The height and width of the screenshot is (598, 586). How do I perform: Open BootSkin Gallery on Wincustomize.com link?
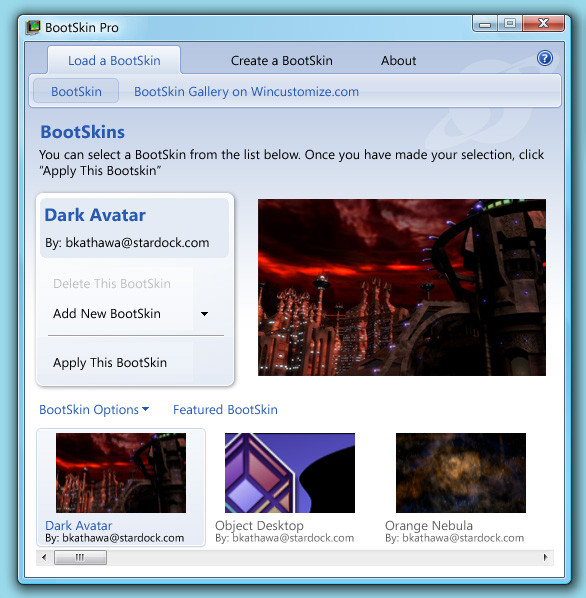246,92
